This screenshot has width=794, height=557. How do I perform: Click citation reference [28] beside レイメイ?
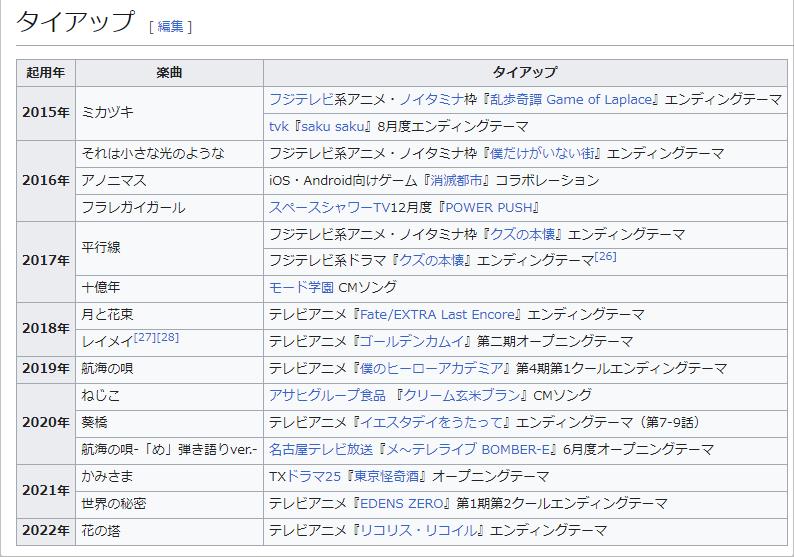[168, 337]
